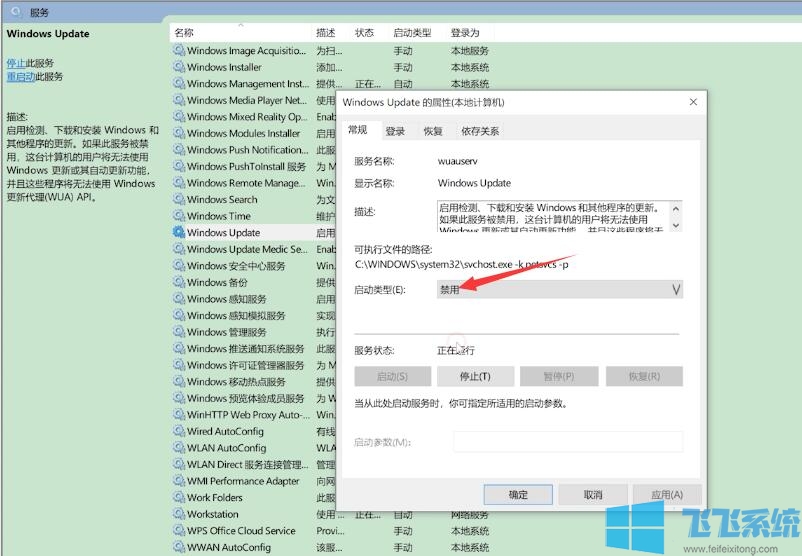Screen dimensions: 802x556
Task: Click gear icon of Windows Remote Management row
Action: [179, 183]
